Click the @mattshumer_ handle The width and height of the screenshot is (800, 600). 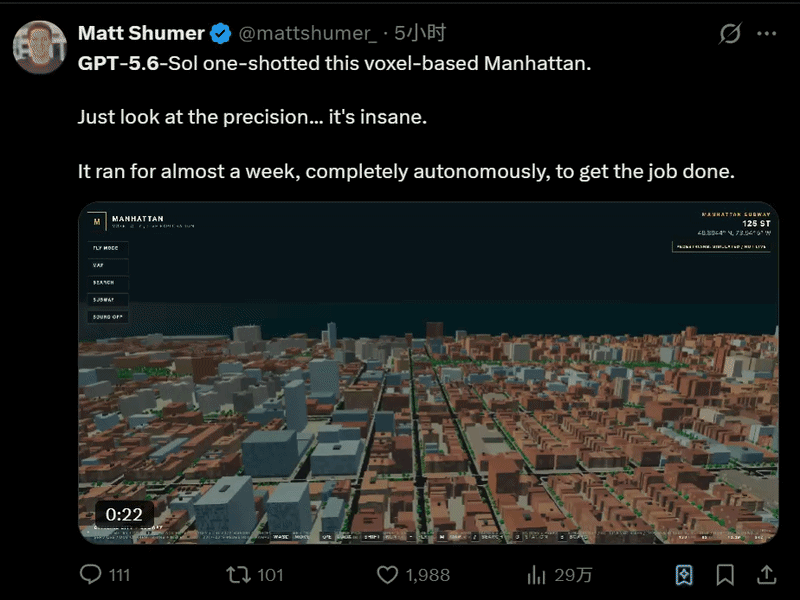pos(308,33)
